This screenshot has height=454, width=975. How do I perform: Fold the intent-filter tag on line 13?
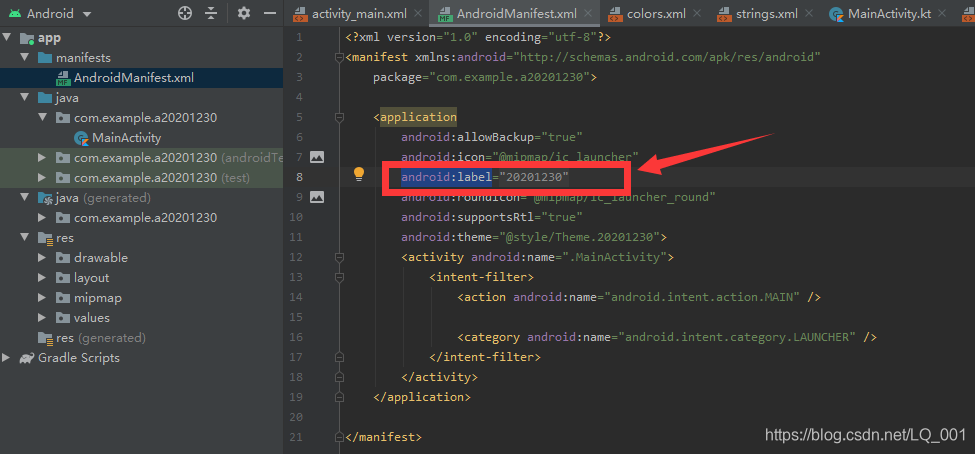pyautogui.click(x=339, y=277)
